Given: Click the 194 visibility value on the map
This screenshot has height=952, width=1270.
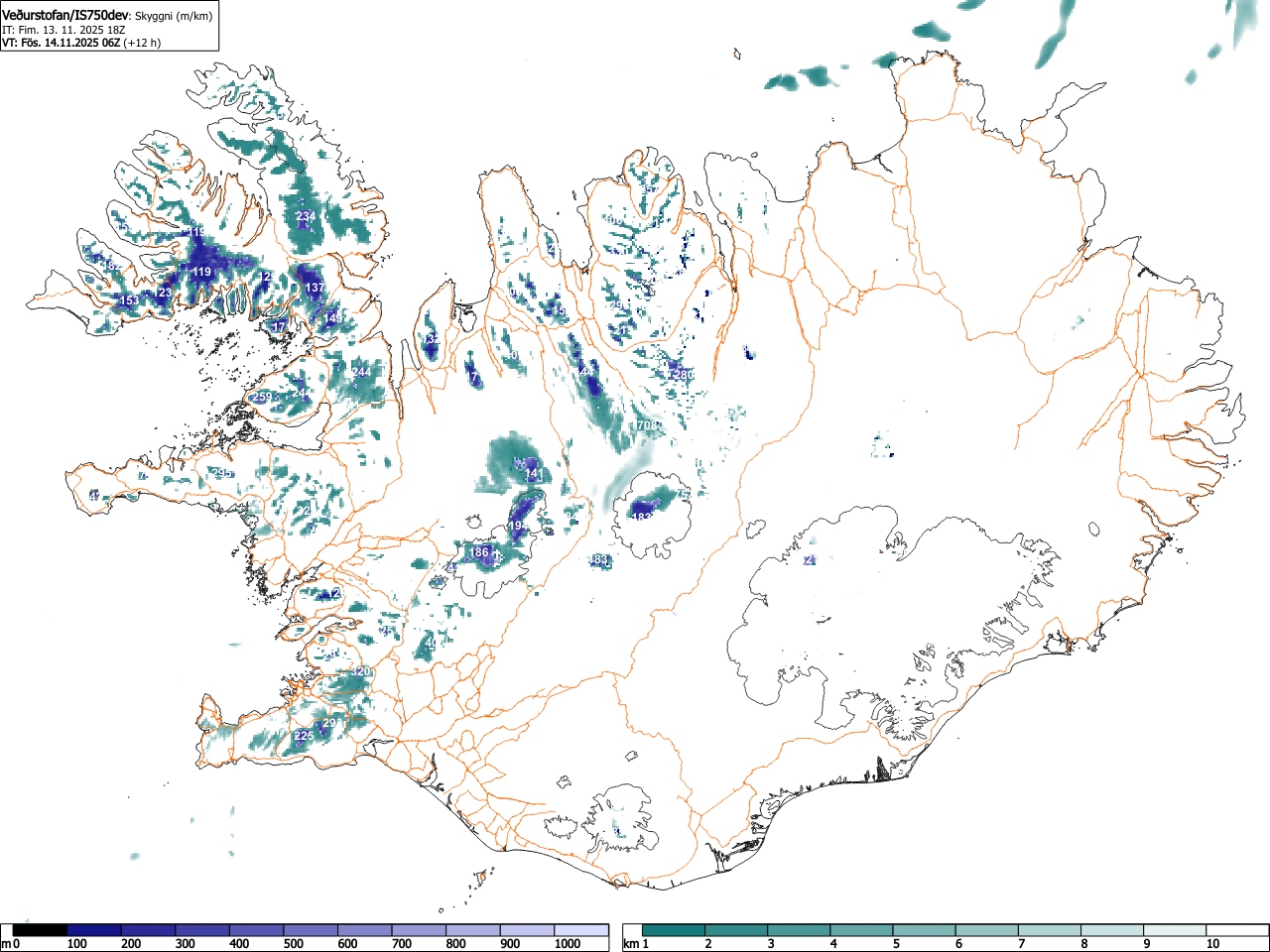Looking at the screenshot, I should (518, 526).
